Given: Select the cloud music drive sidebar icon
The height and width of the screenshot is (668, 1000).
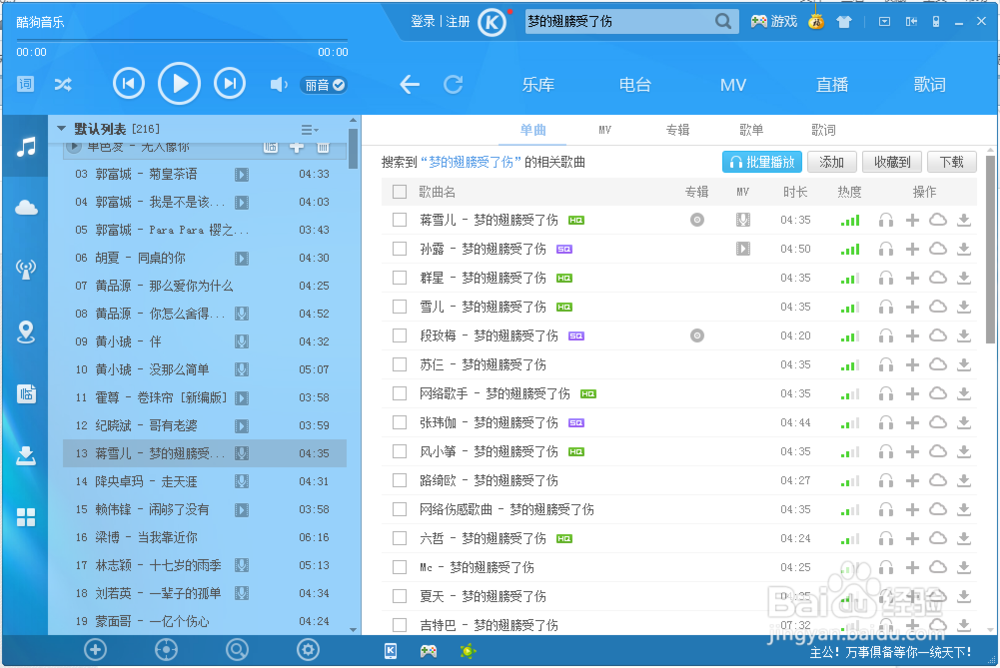Looking at the screenshot, I should click(x=25, y=207).
